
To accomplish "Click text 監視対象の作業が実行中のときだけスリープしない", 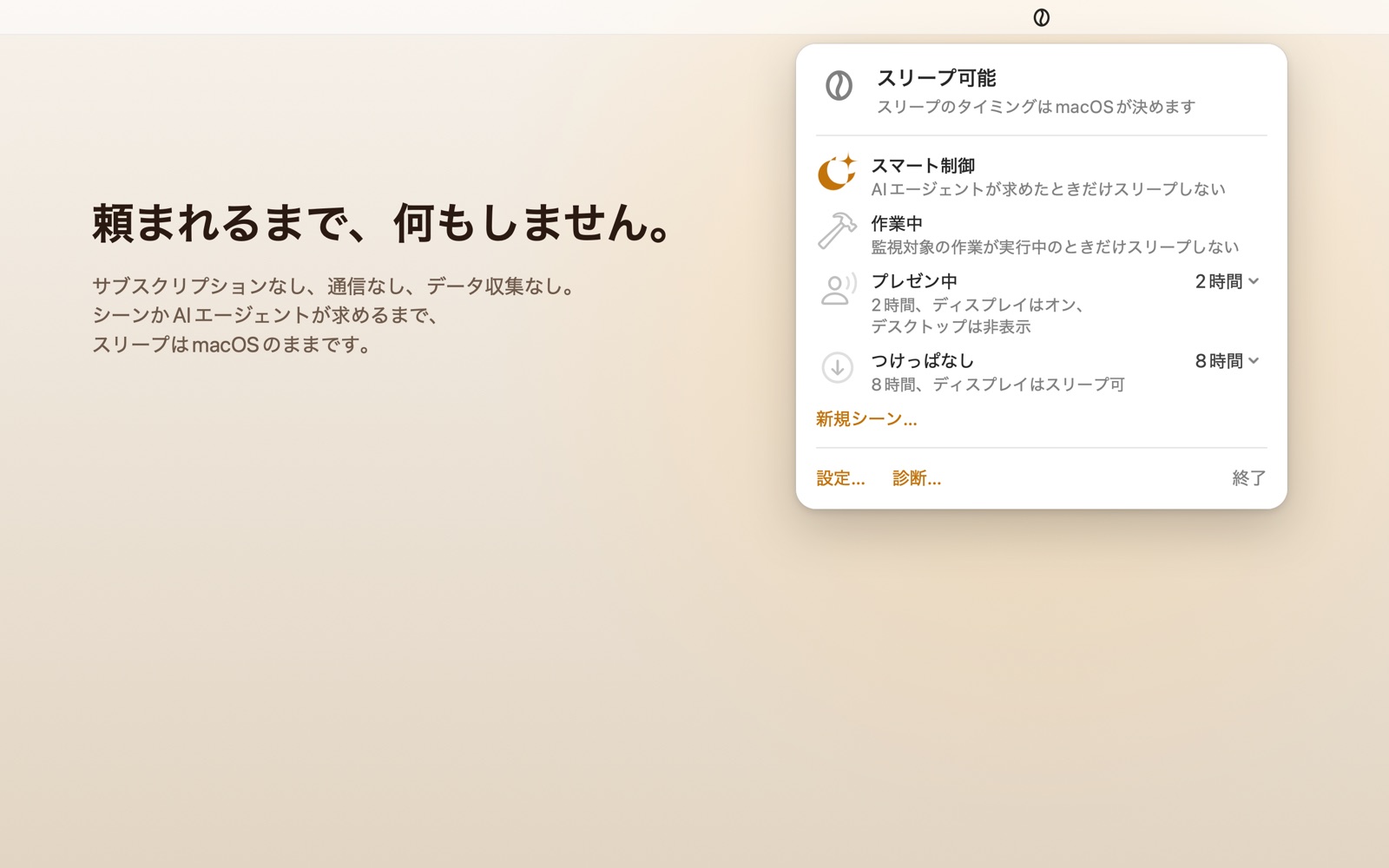I will (1055, 247).
